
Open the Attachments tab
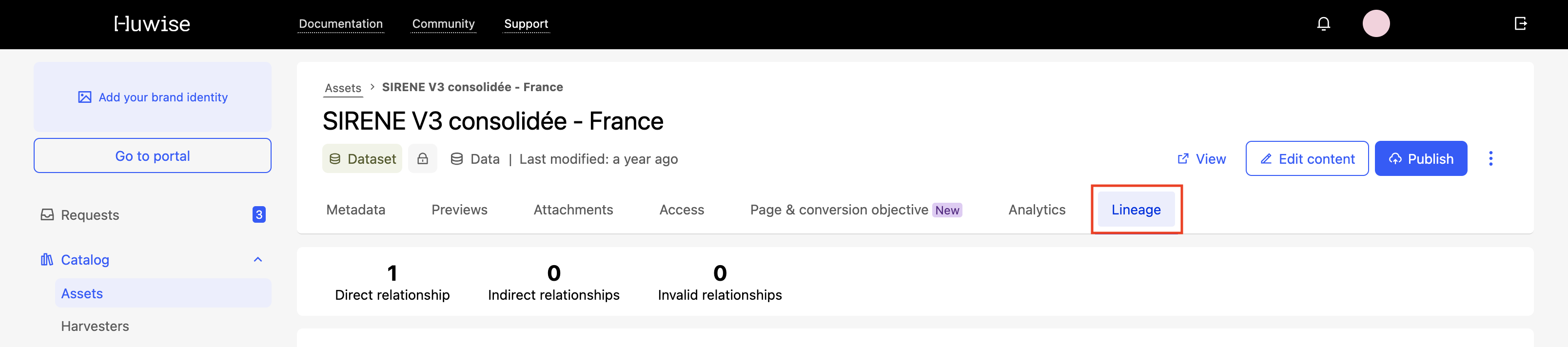tap(573, 210)
